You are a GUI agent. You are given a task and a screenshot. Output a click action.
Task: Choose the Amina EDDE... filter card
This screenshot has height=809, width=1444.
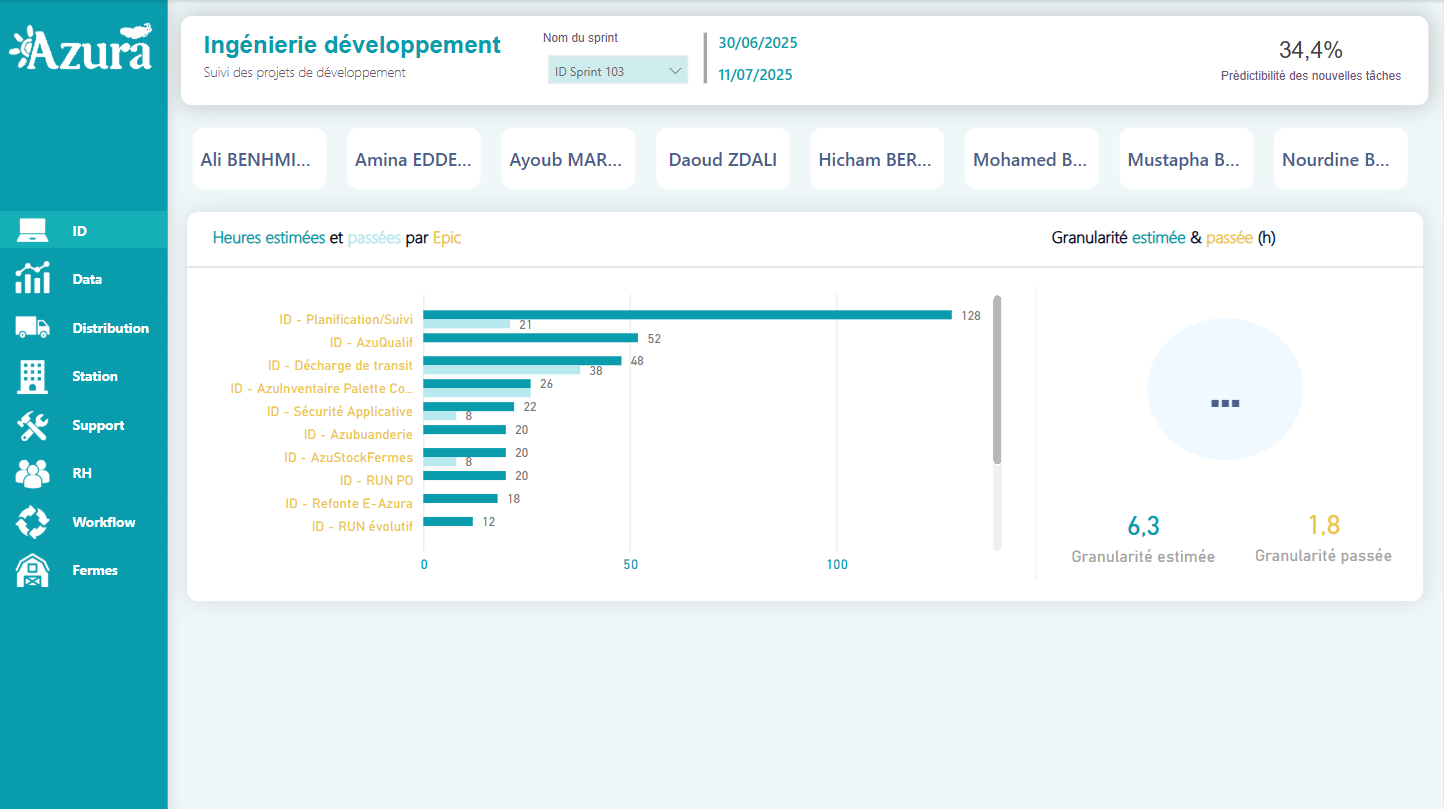coord(413,159)
